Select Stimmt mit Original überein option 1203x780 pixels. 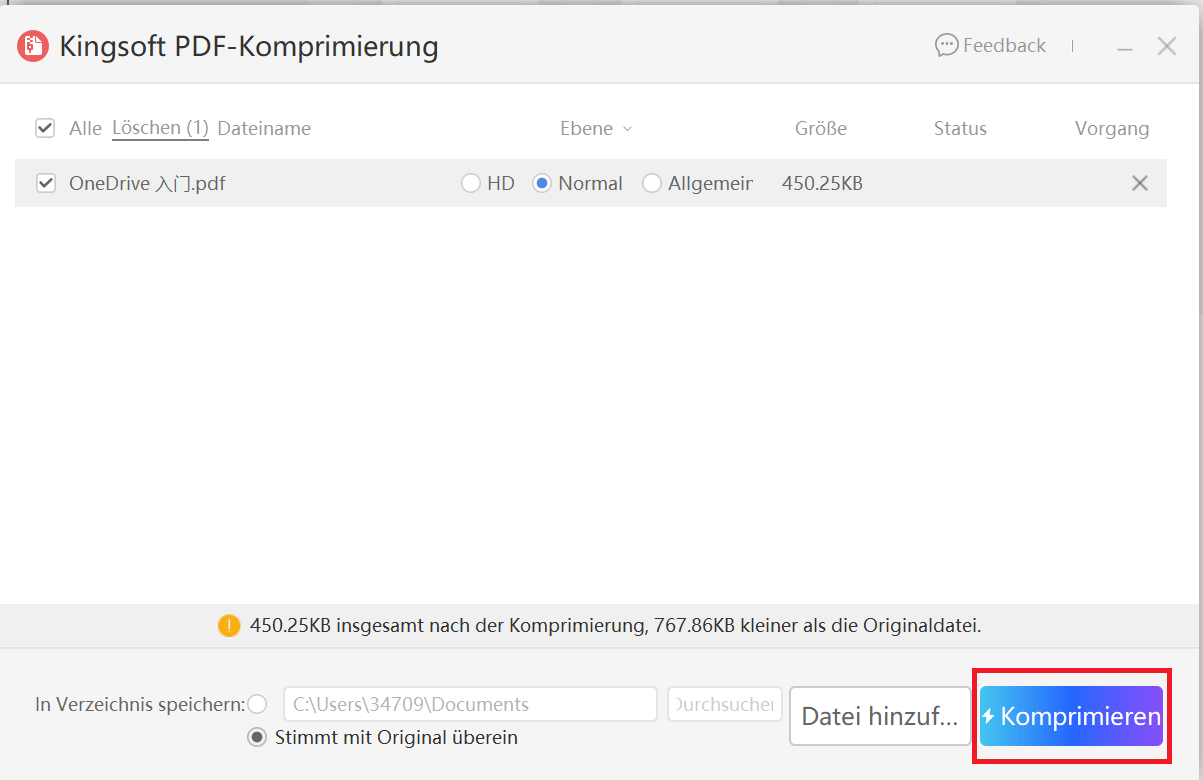[258, 738]
